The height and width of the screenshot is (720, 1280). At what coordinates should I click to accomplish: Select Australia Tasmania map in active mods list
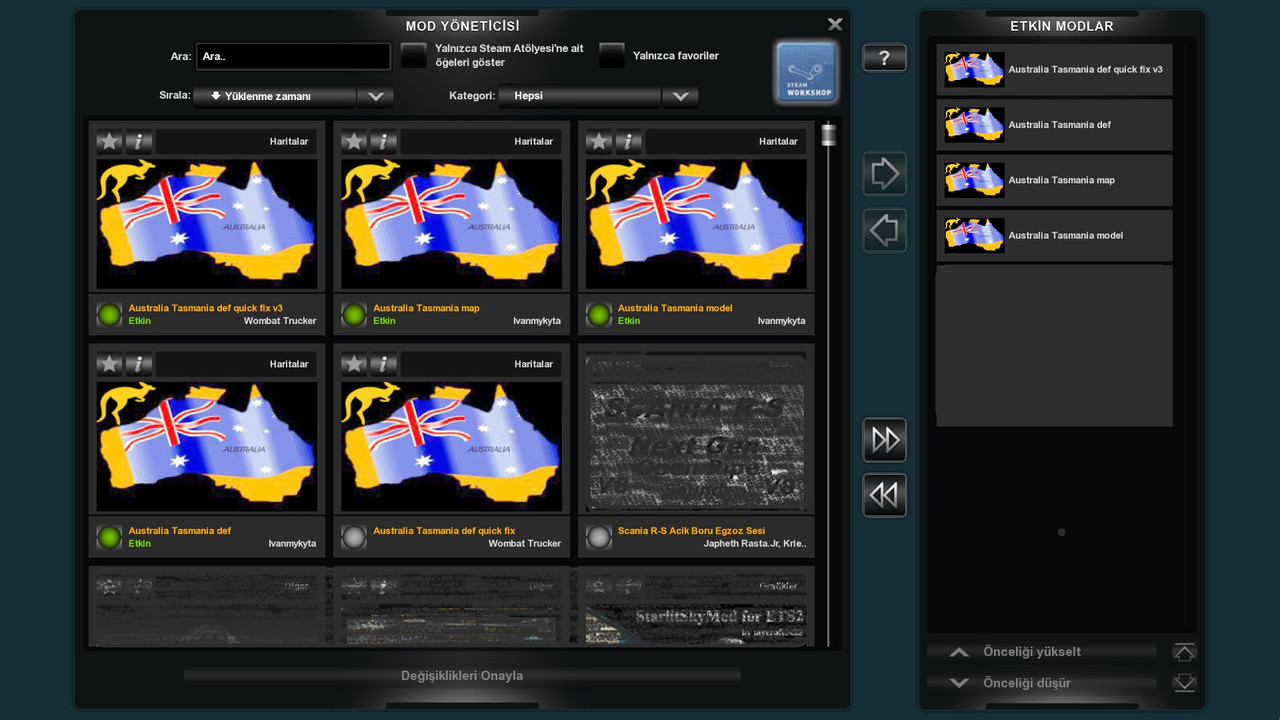pos(1054,180)
